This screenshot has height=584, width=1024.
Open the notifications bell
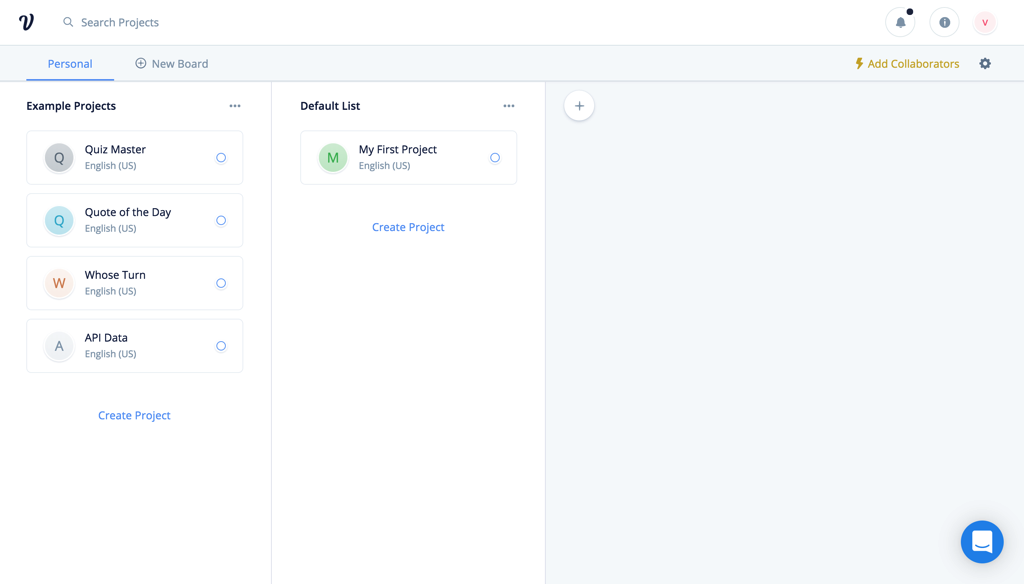coord(900,22)
